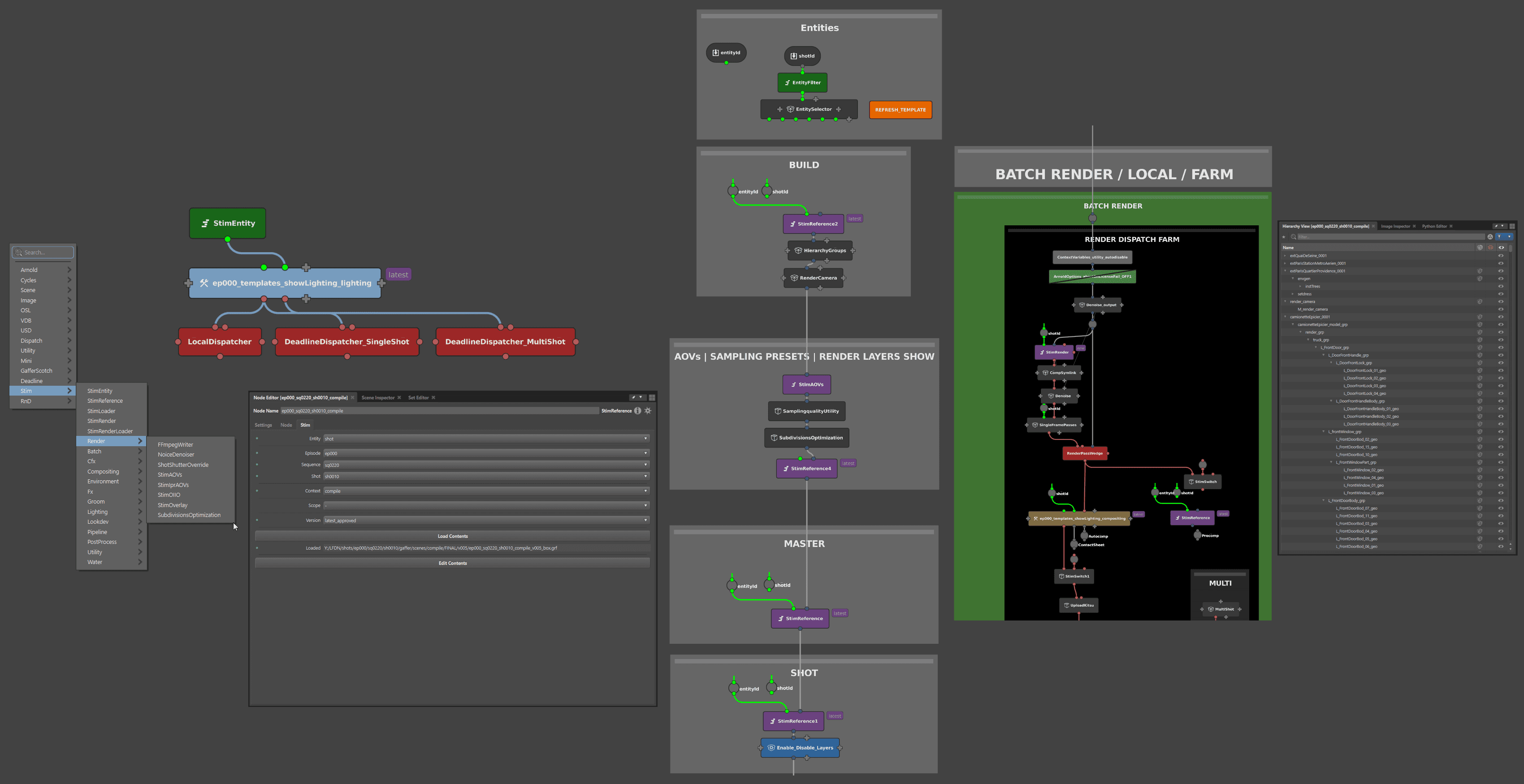The height and width of the screenshot is (784, 1524).
Task: Click the shotId node icon in Entities backdrop
Action: point(794,56)
